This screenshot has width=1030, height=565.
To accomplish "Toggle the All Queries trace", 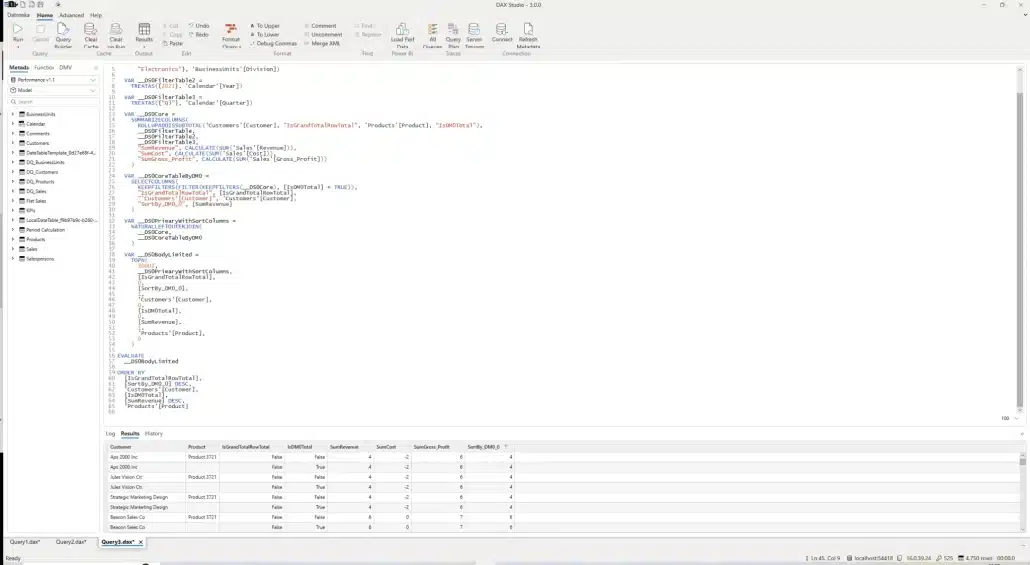I will coord(432,33).
